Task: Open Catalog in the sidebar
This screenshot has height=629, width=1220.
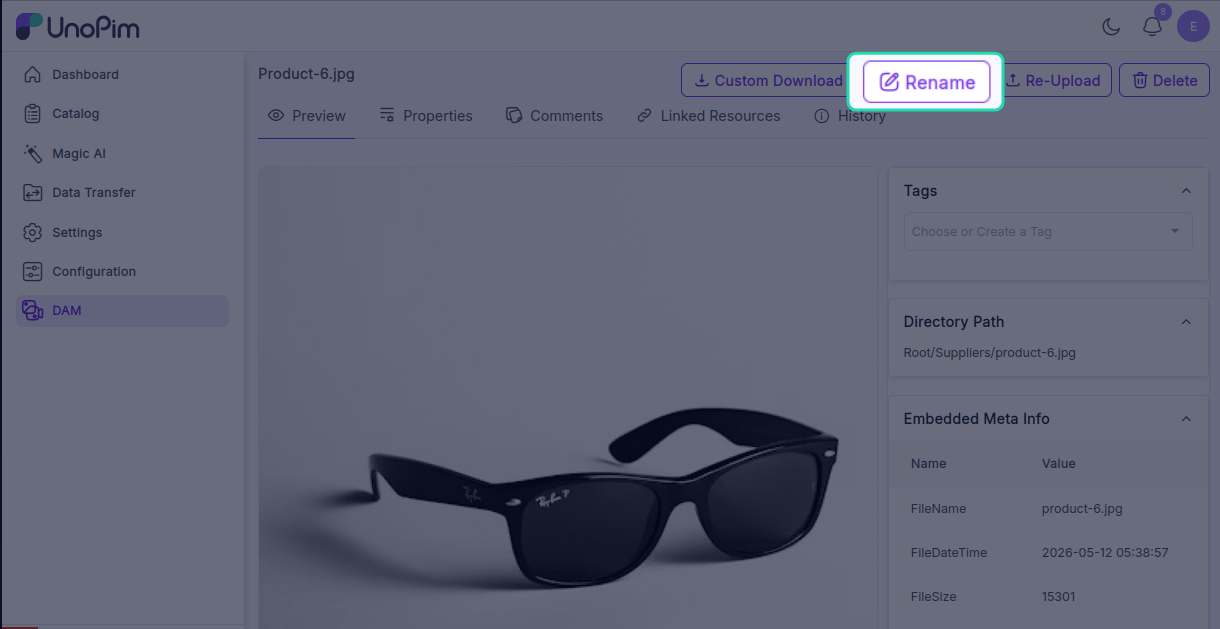Action: click(x=122, y=114)
